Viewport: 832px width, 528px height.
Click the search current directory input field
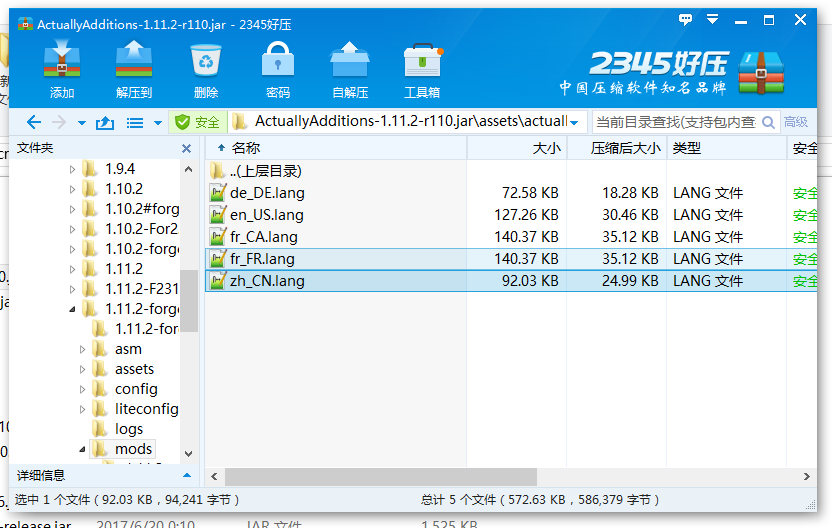click(675, 122)
